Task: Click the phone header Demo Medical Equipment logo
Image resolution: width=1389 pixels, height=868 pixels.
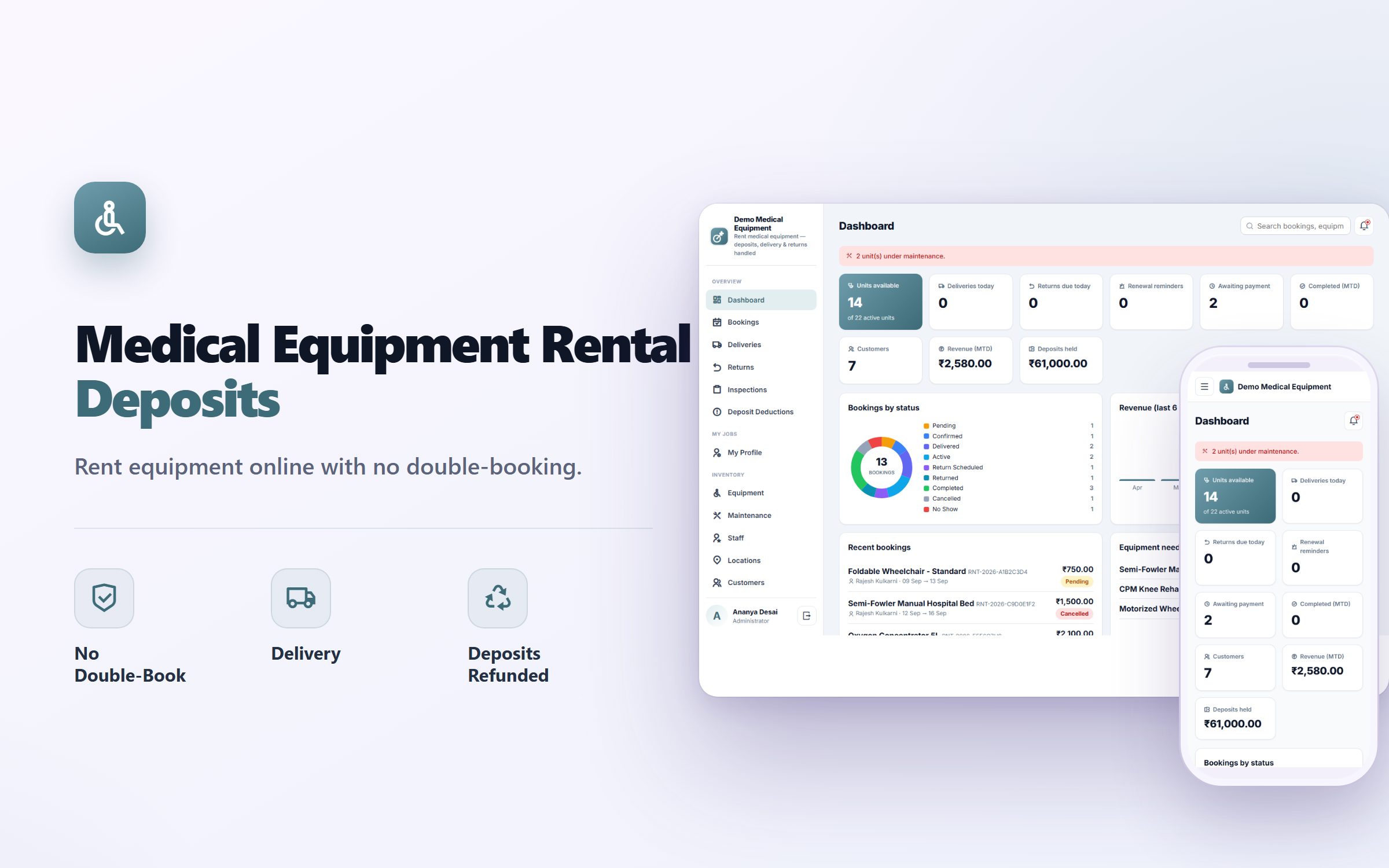Action: click(1226, 387)
